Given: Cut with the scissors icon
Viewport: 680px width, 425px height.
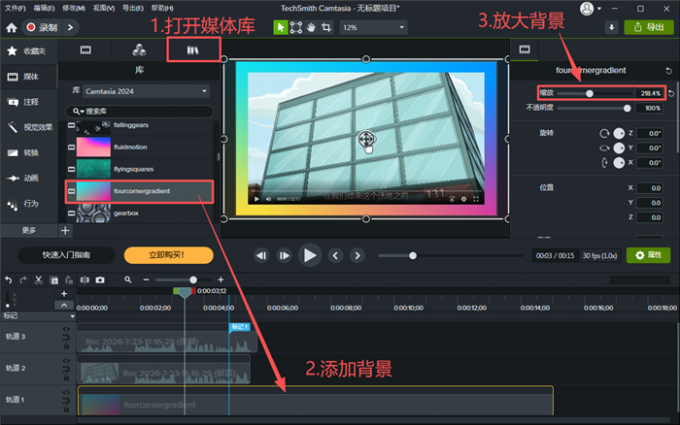Looking at the screenshot, I should (39, 280).
